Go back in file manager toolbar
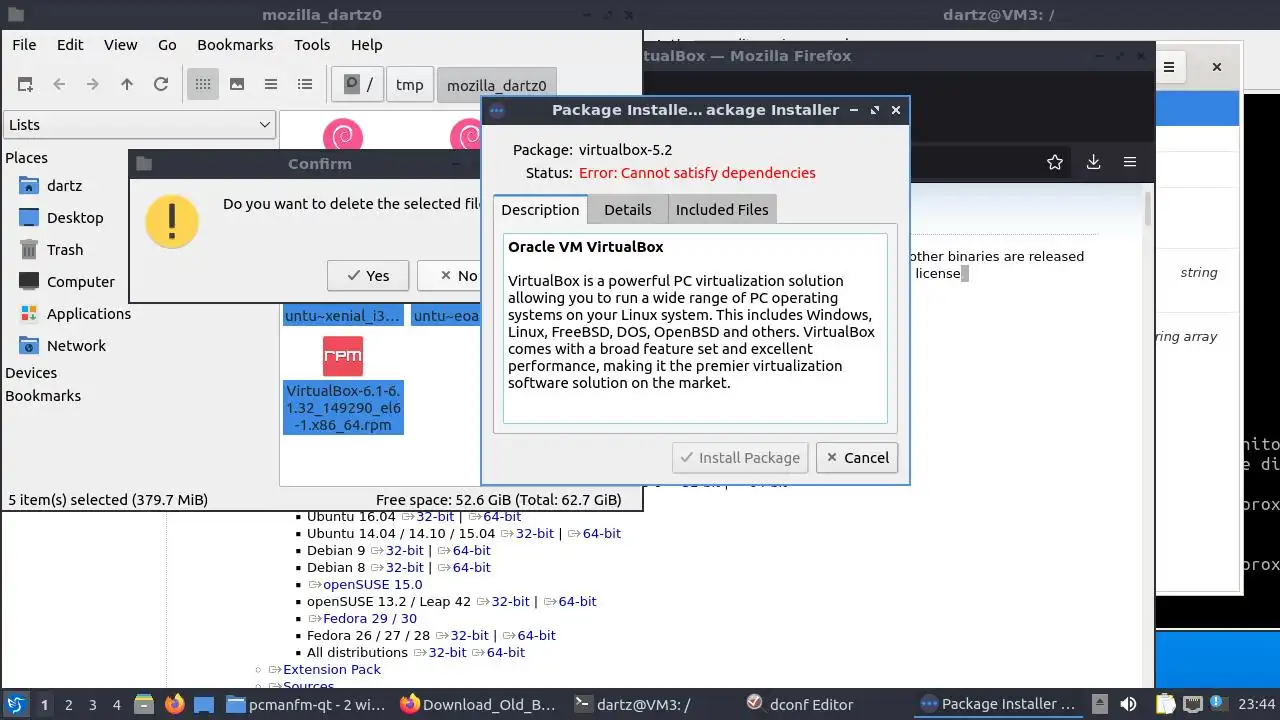 pos(59,85)
